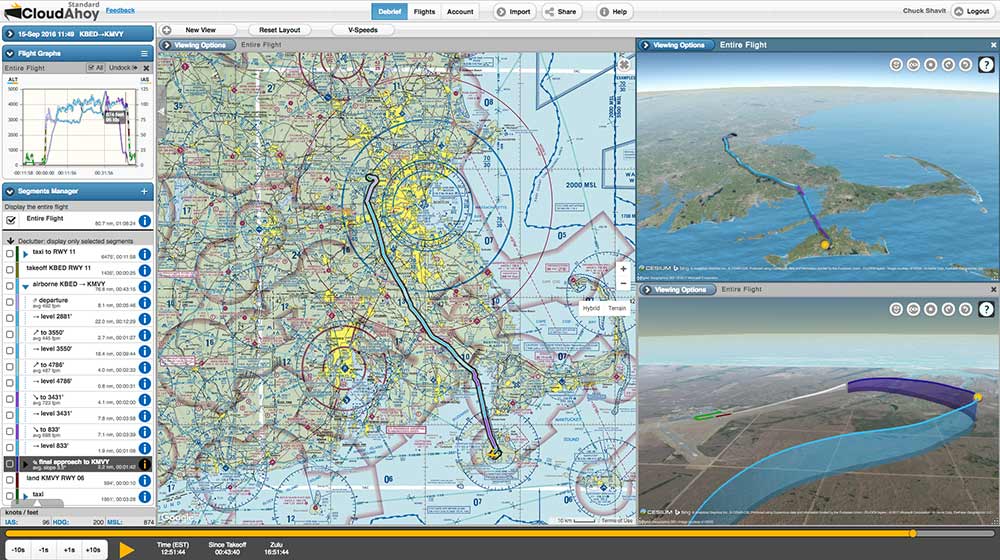
Task: Click the eye view icon in bottom 3D view
Action: point(913,309)
